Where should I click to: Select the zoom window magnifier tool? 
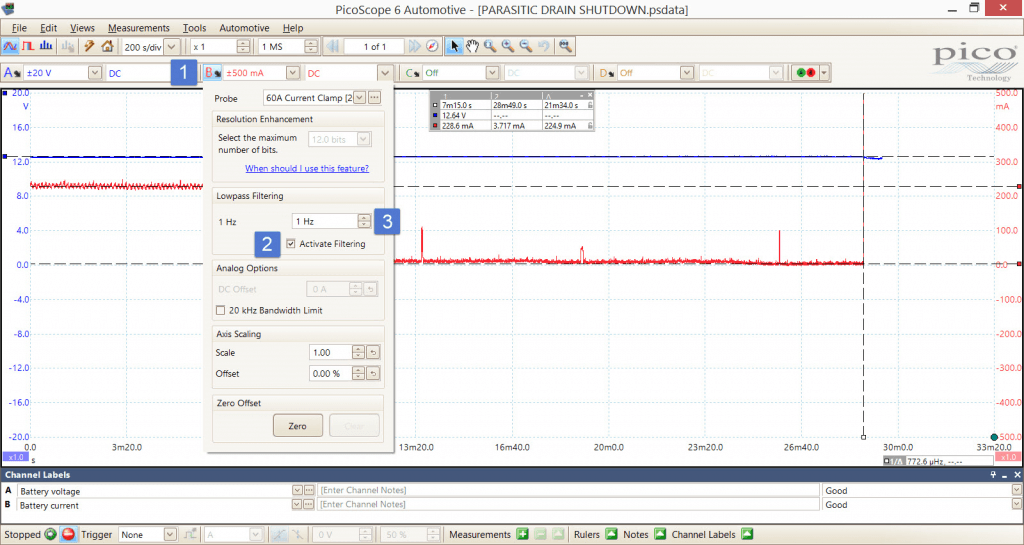pyautogui.click(x=490, y=46)
